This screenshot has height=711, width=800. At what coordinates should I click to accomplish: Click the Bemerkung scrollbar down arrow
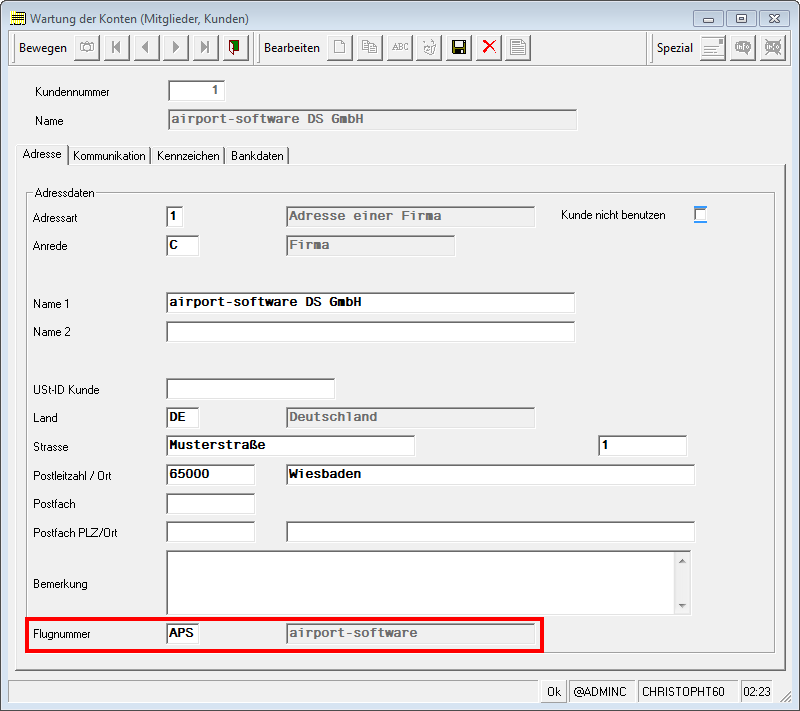(682, 605)
